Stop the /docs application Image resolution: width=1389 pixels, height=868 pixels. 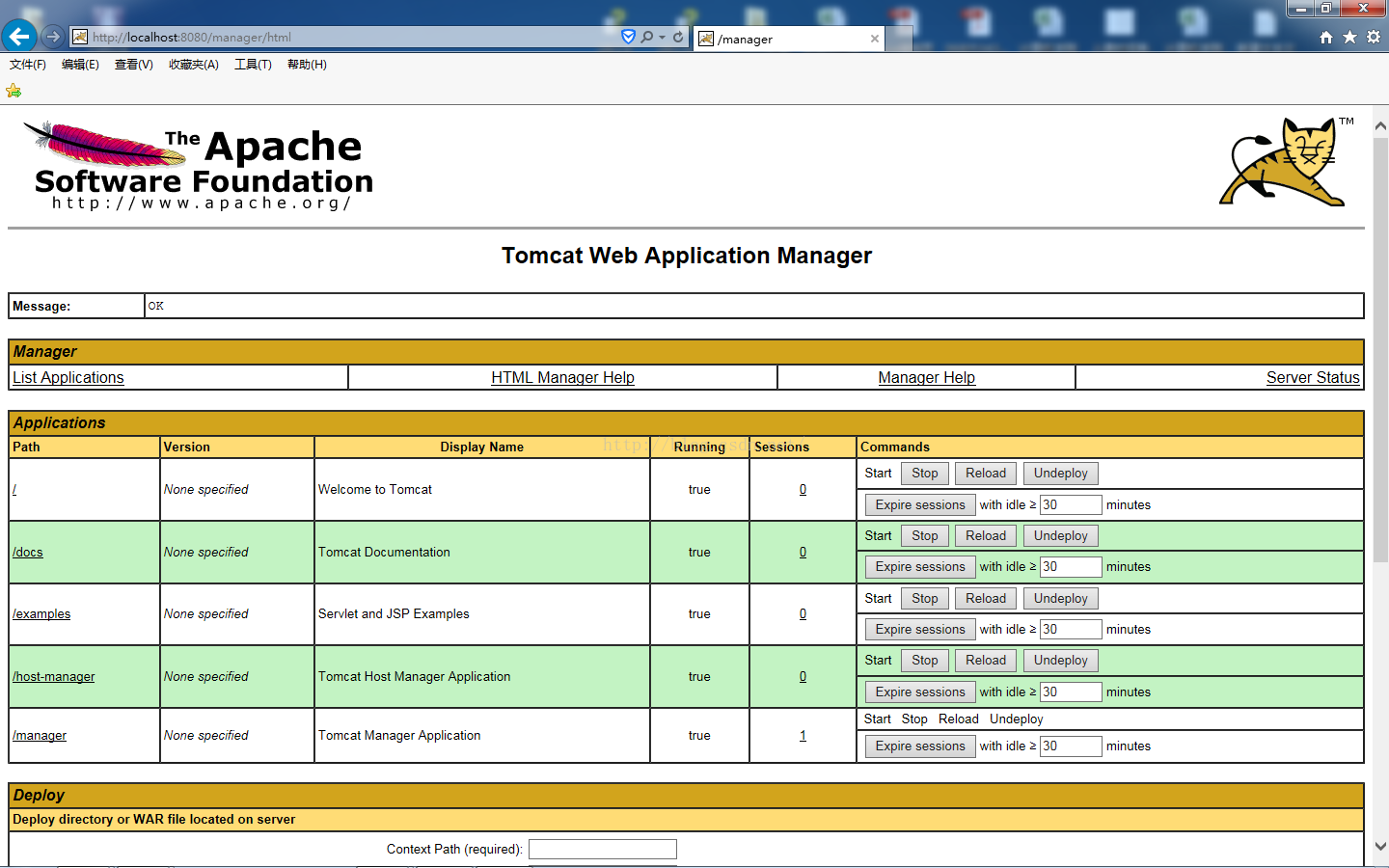pos(925,536)
